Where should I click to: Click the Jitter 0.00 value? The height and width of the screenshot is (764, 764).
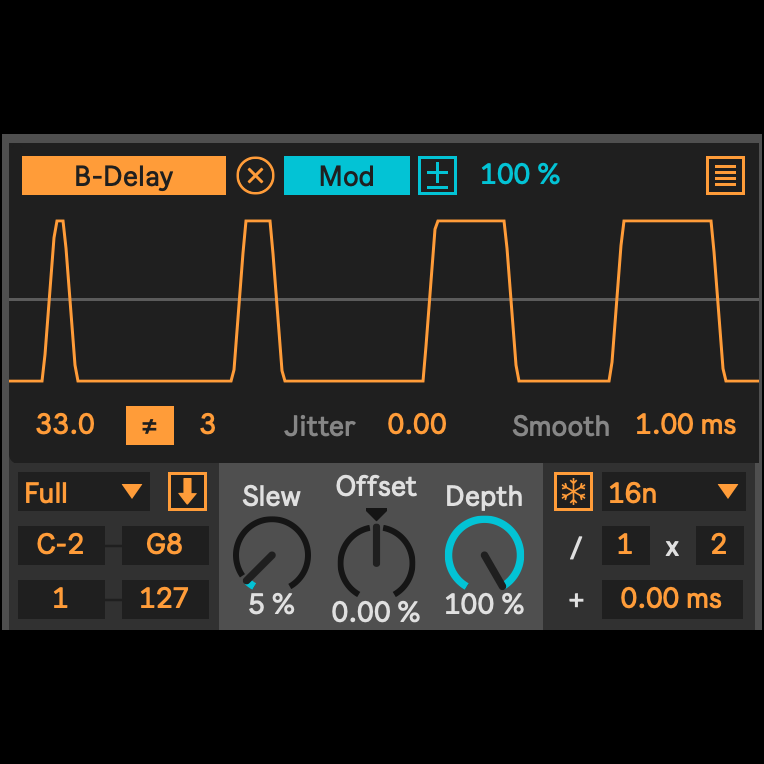coord(416,424)
